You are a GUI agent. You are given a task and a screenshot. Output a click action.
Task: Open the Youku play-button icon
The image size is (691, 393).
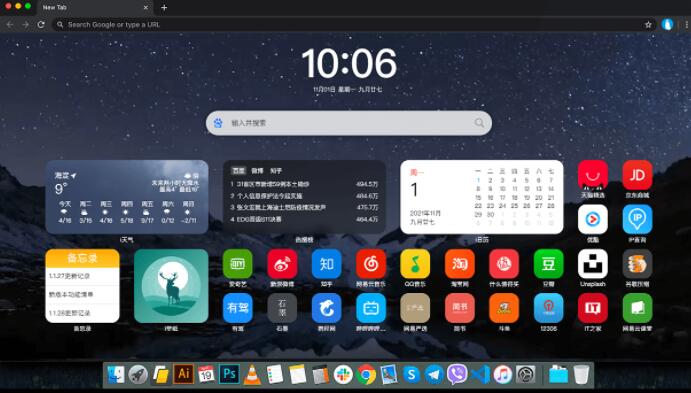pos(593,219)
